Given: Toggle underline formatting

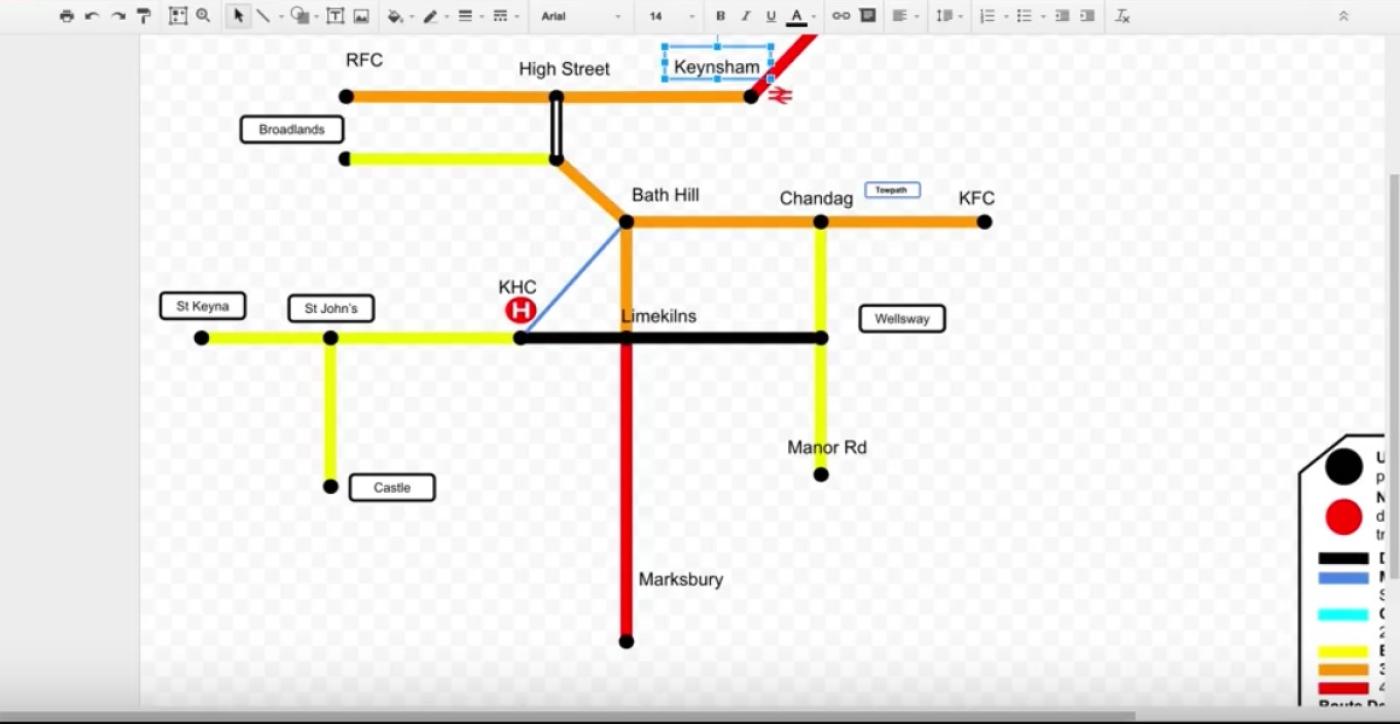Looking at the screenshot, I should pyautogui.click(x=770, y=16).
